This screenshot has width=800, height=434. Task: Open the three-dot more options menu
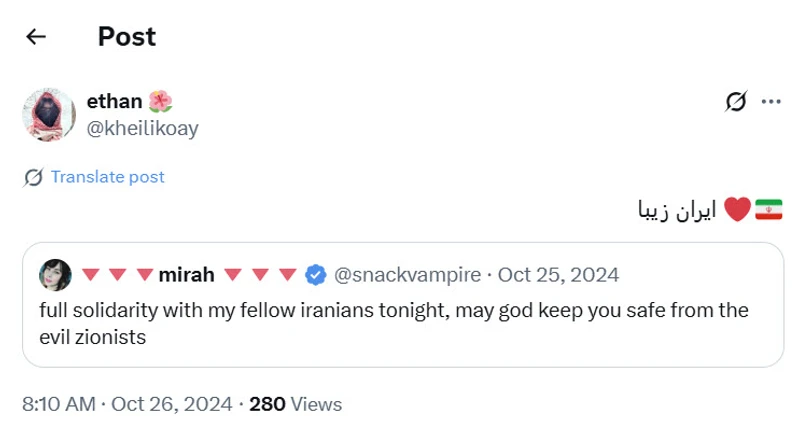(771, 101)
